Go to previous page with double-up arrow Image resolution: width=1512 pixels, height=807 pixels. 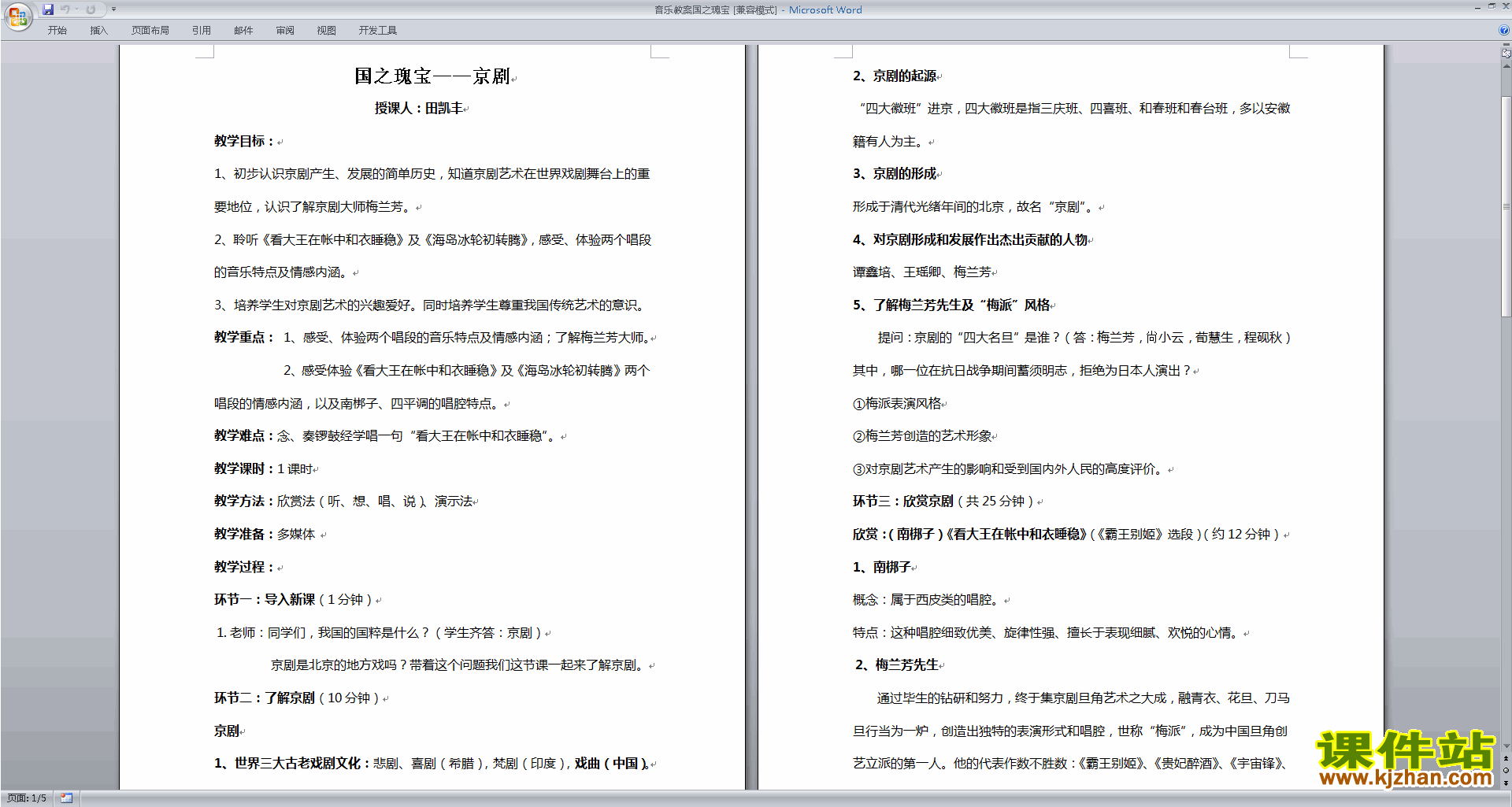pos(1506,758)
